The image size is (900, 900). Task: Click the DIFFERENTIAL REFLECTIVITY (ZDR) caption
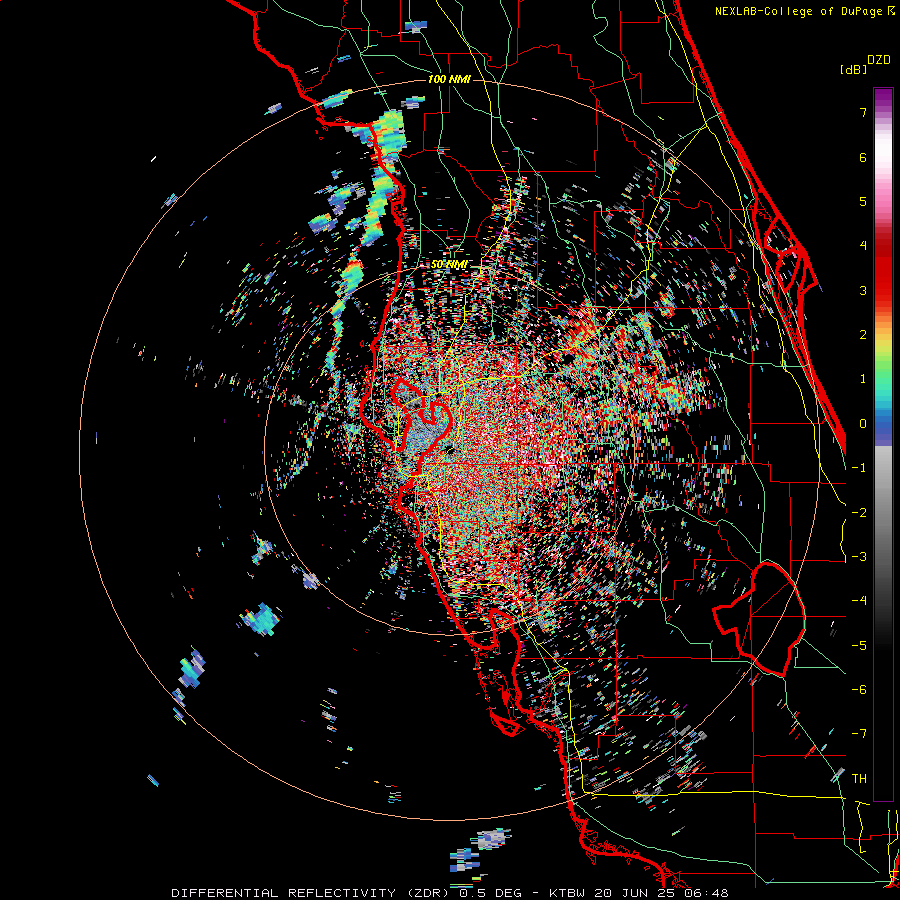click(310, 893)
